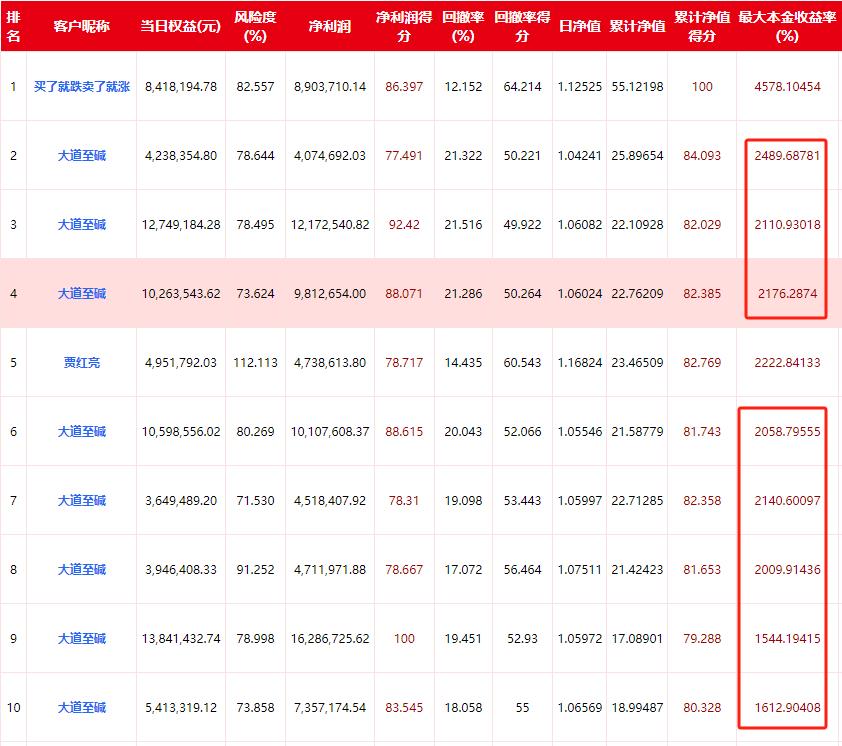Select net profit 8,903,710.14
Viewport: 842px width, 746px height.
coord(330,86)
